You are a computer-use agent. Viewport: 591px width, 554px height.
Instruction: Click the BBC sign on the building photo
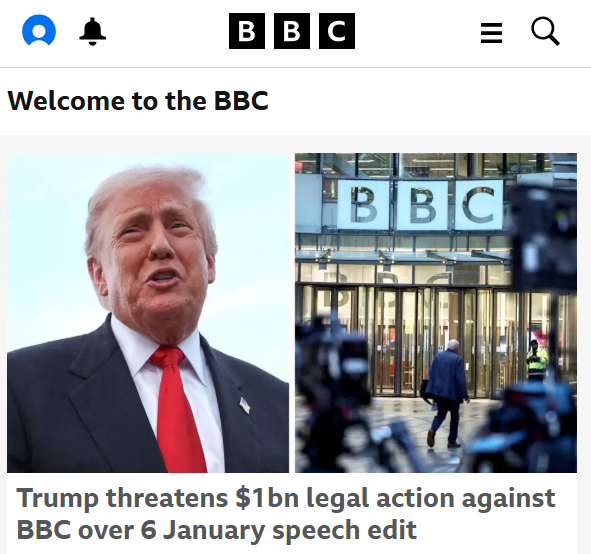420,205
